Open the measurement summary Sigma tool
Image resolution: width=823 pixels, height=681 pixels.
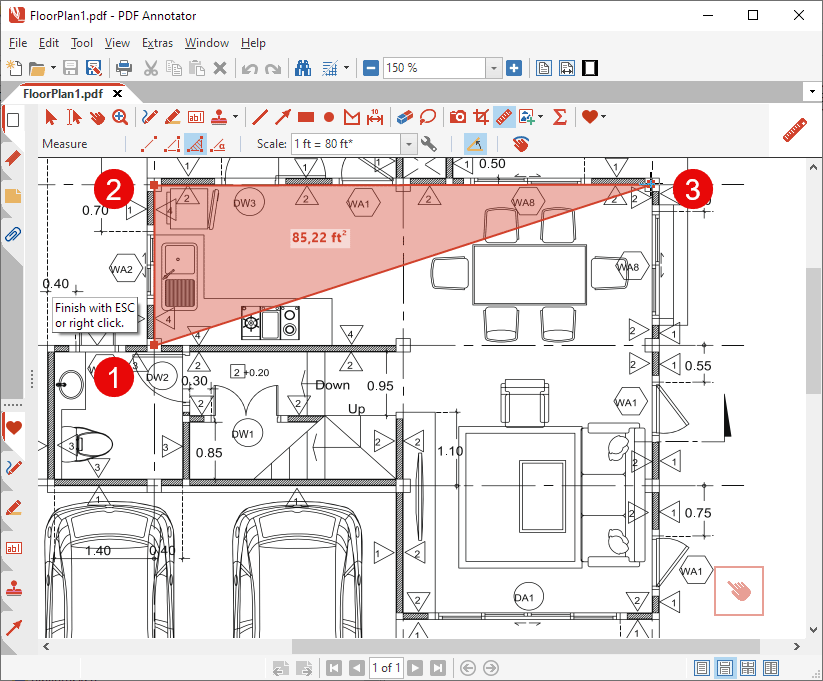pyautogui.click(x=560, y=117)
